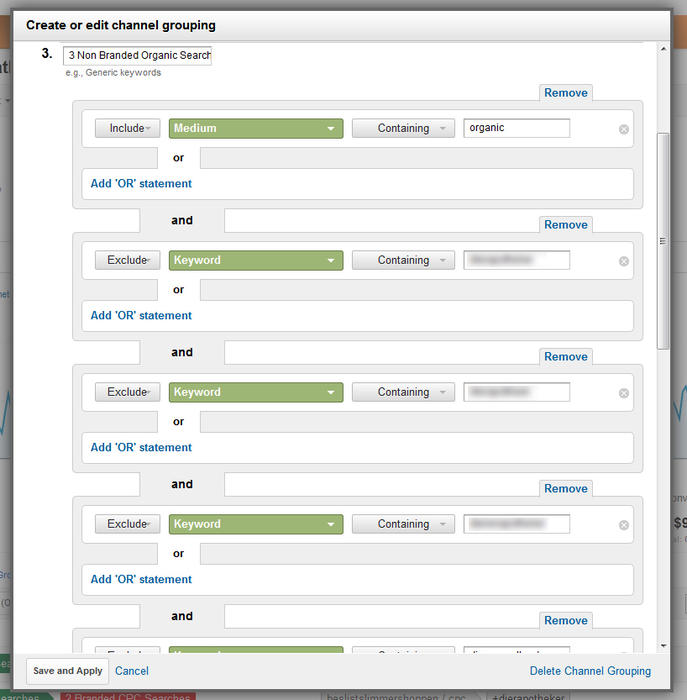Image resolution: width=687 pixels, height=700 pixels.
Task: Click Remove tab above first Keyword block
Action: point(566,225)
